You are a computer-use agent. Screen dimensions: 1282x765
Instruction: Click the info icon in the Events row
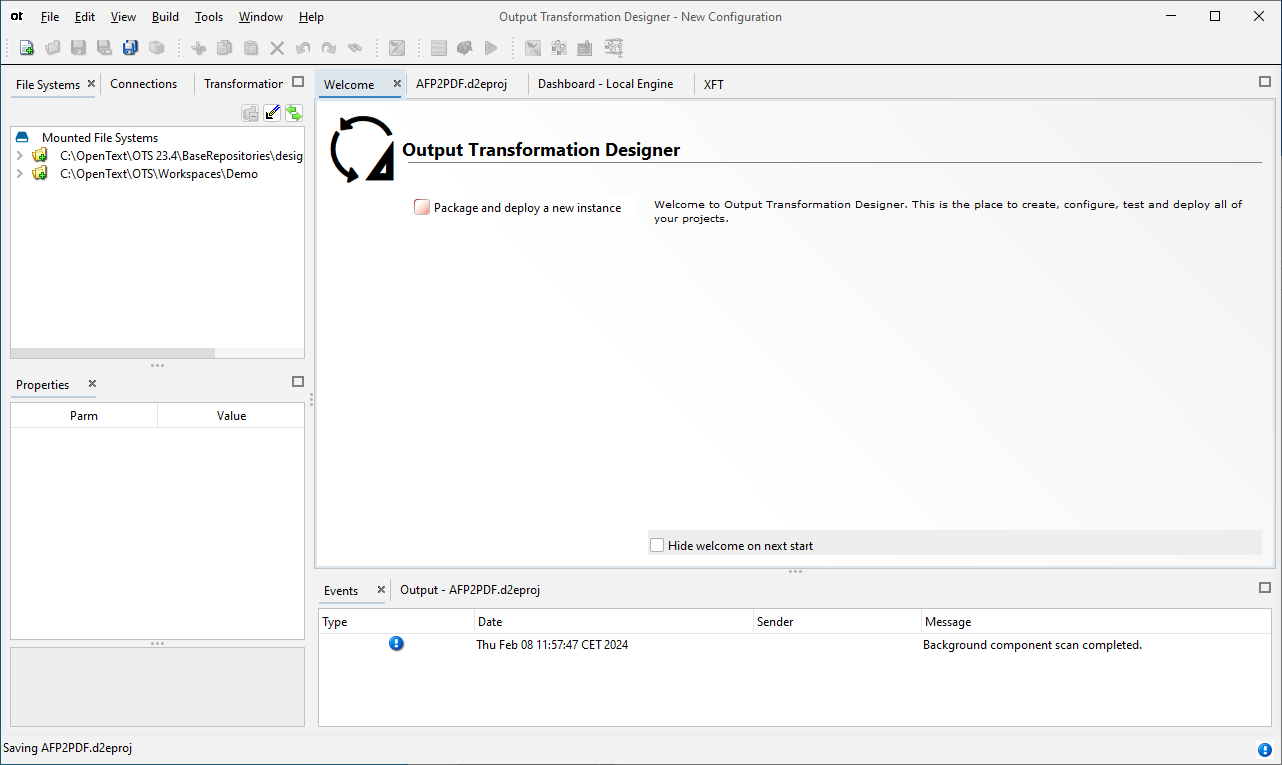[396, 644]
